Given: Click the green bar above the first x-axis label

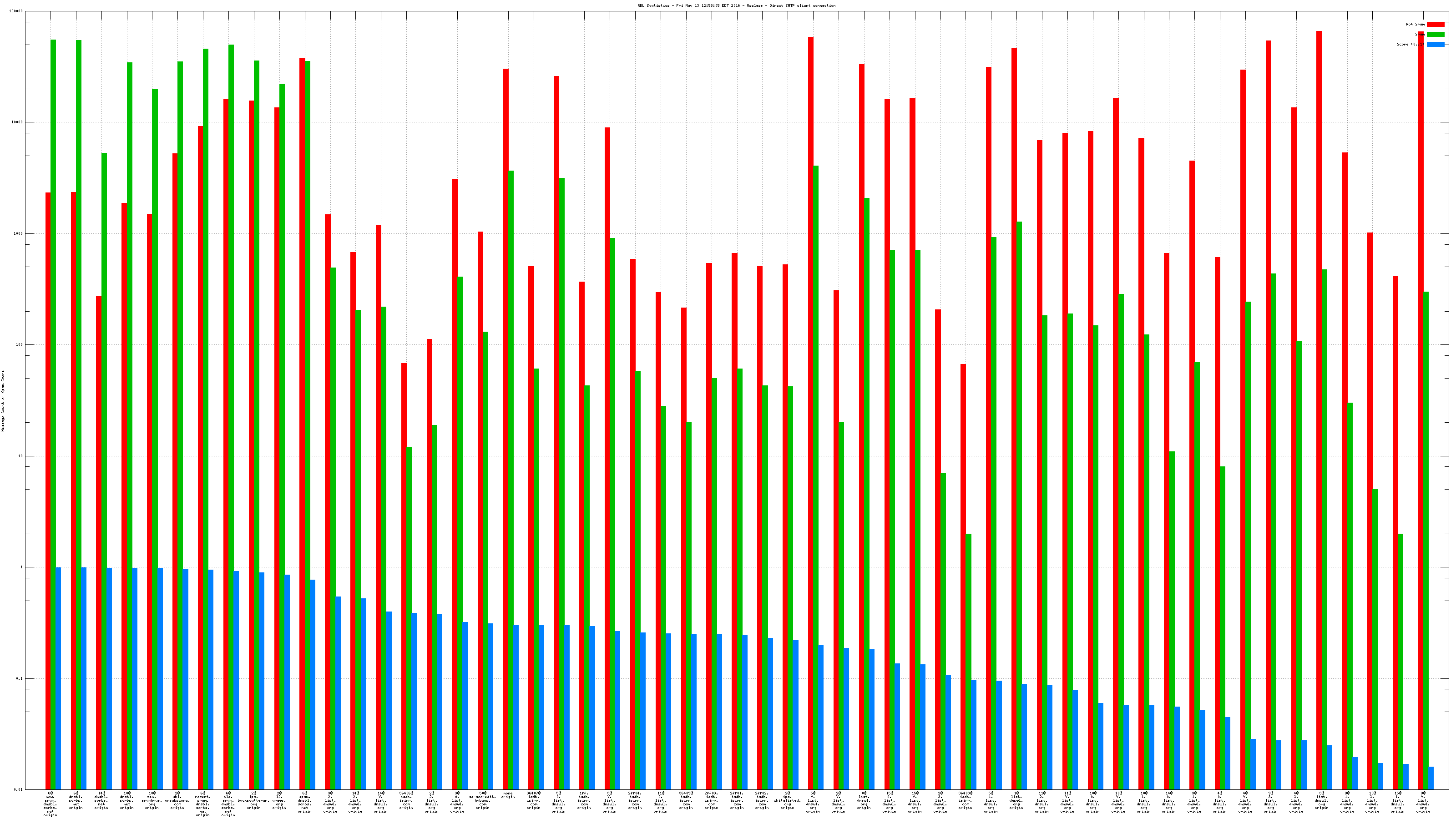Looking at the screenshot, I should [53, 396].
